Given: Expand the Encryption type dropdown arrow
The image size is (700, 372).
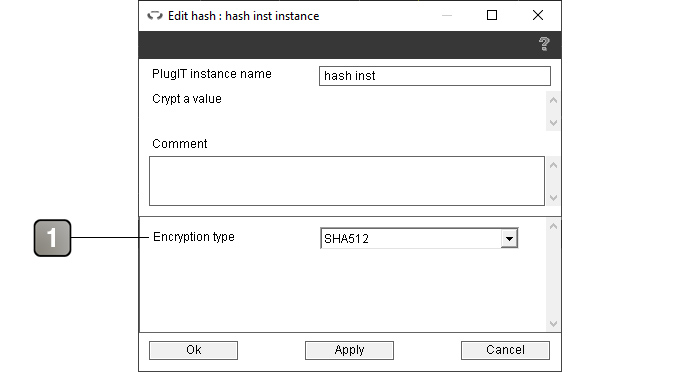Looking at the screenshot, I should coord(509,238).
